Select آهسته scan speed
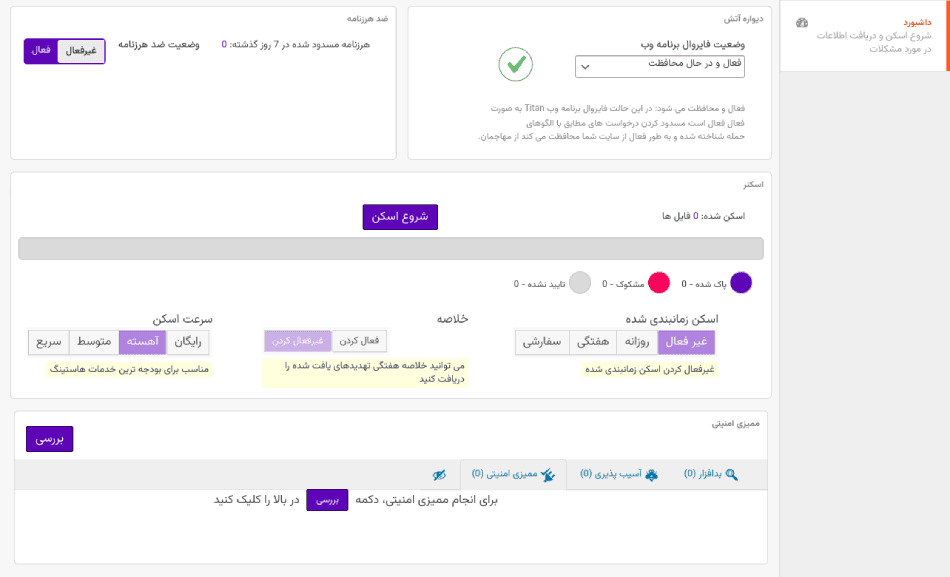Screen dimensions: 950x577 (142, 342)
